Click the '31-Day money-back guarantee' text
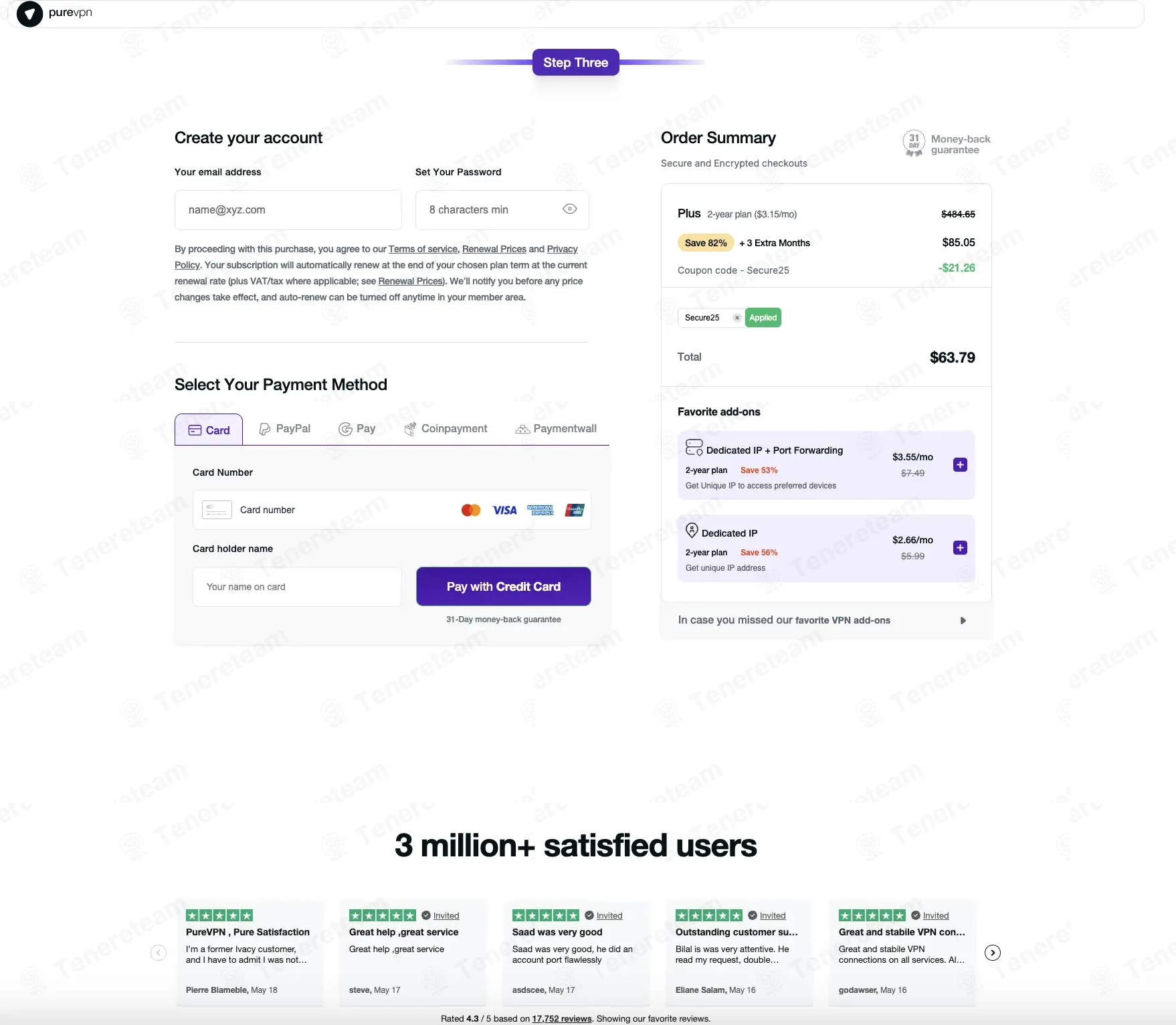Image resolution: width=1176 pixels, height=1025 pixels. click(504, 620)
